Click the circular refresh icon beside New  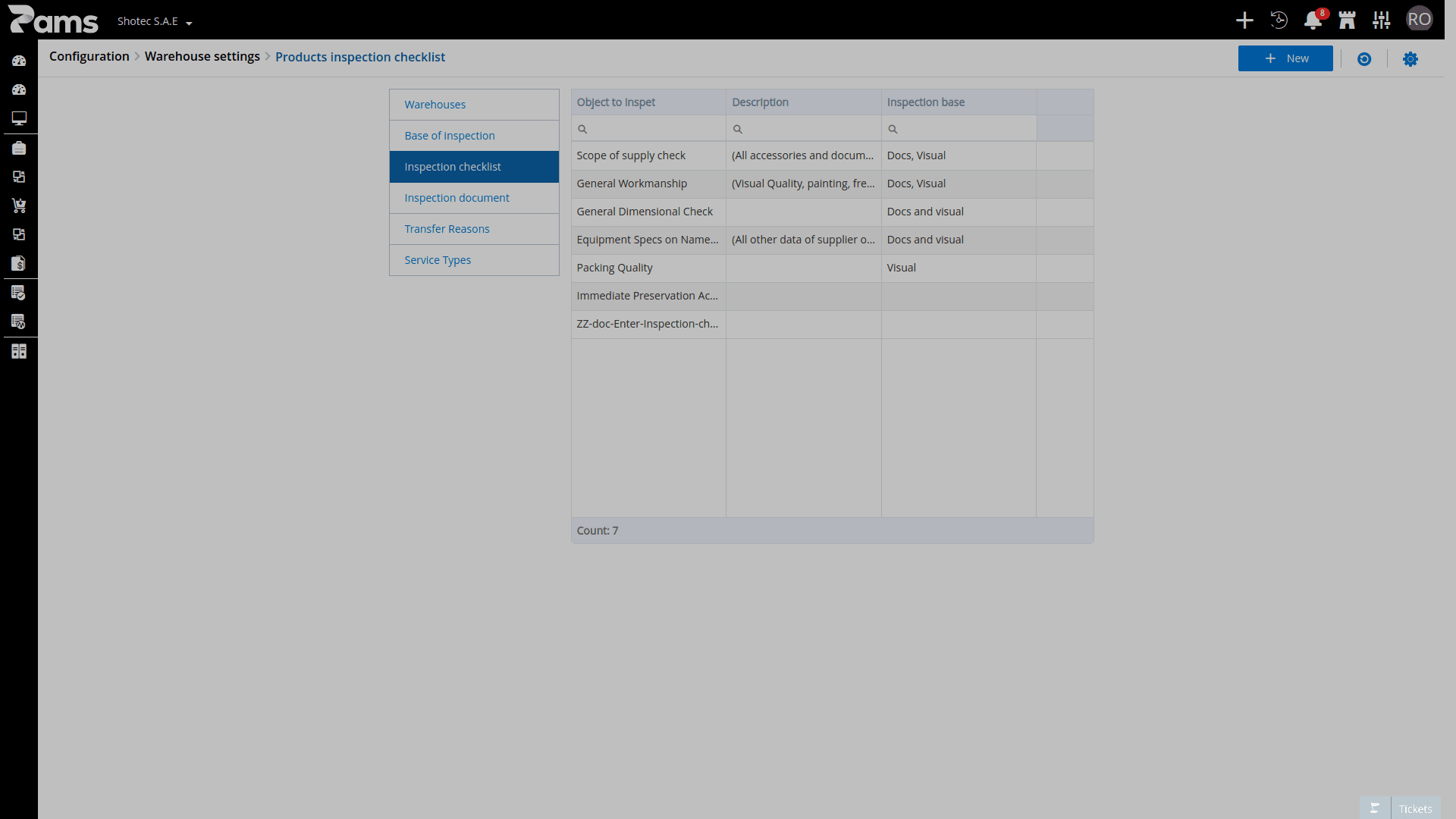pos(1364,59)
